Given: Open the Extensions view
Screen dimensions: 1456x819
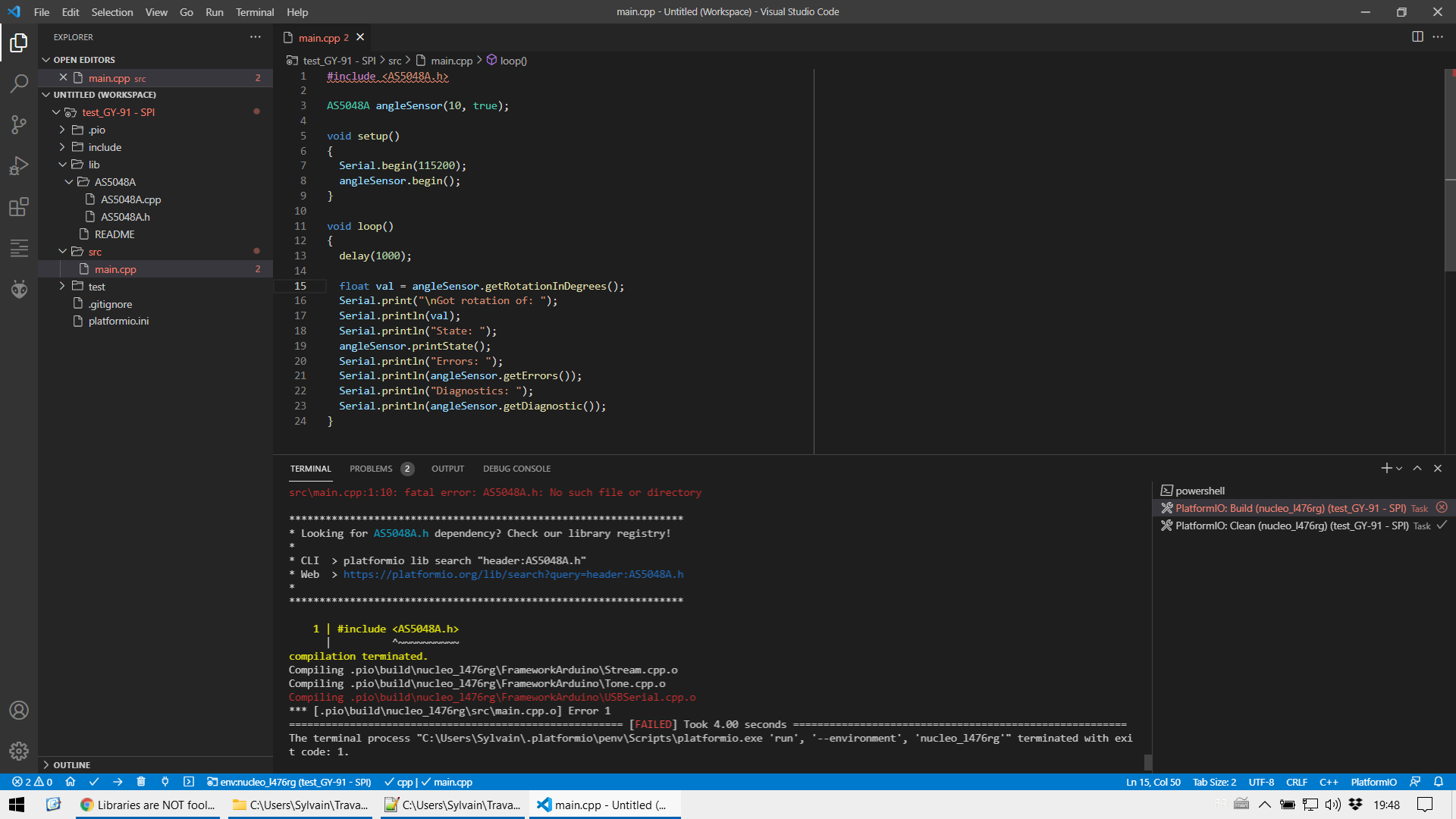Looking at the screenshot, I should (x=19, y=206).
